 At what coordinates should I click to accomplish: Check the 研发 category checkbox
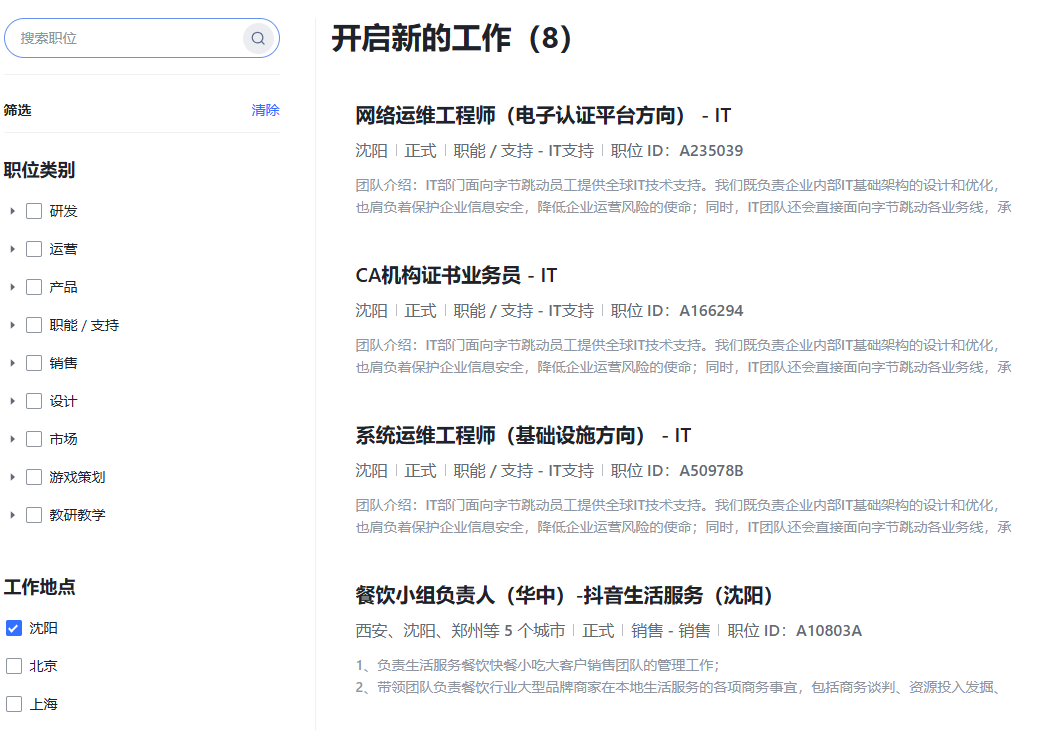pos(34,211)
